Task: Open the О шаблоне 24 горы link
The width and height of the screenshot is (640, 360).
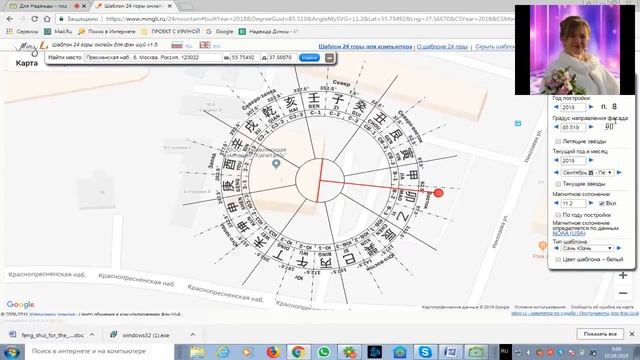Action: click(x=442, y=47)
